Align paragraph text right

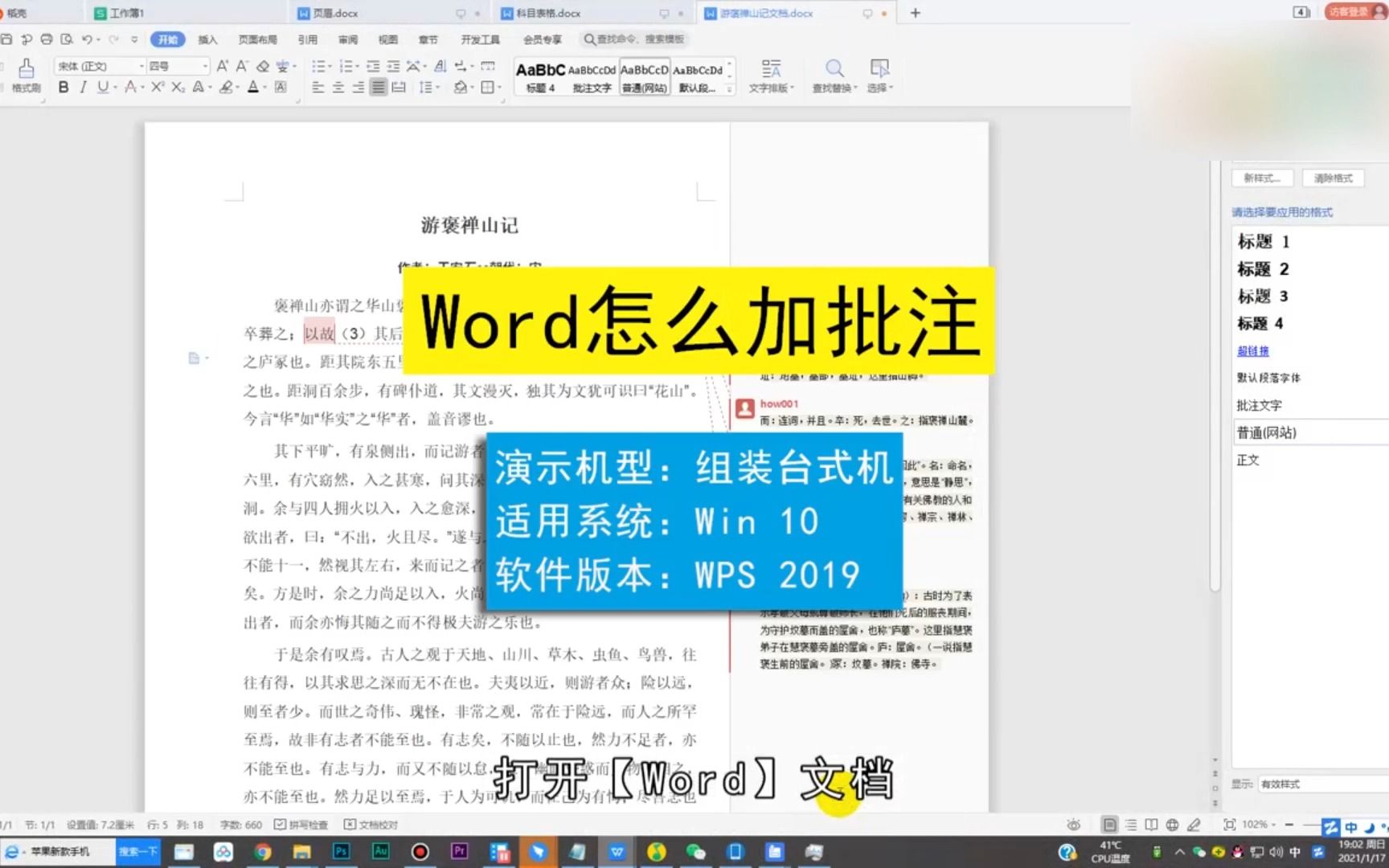[359, 87]
